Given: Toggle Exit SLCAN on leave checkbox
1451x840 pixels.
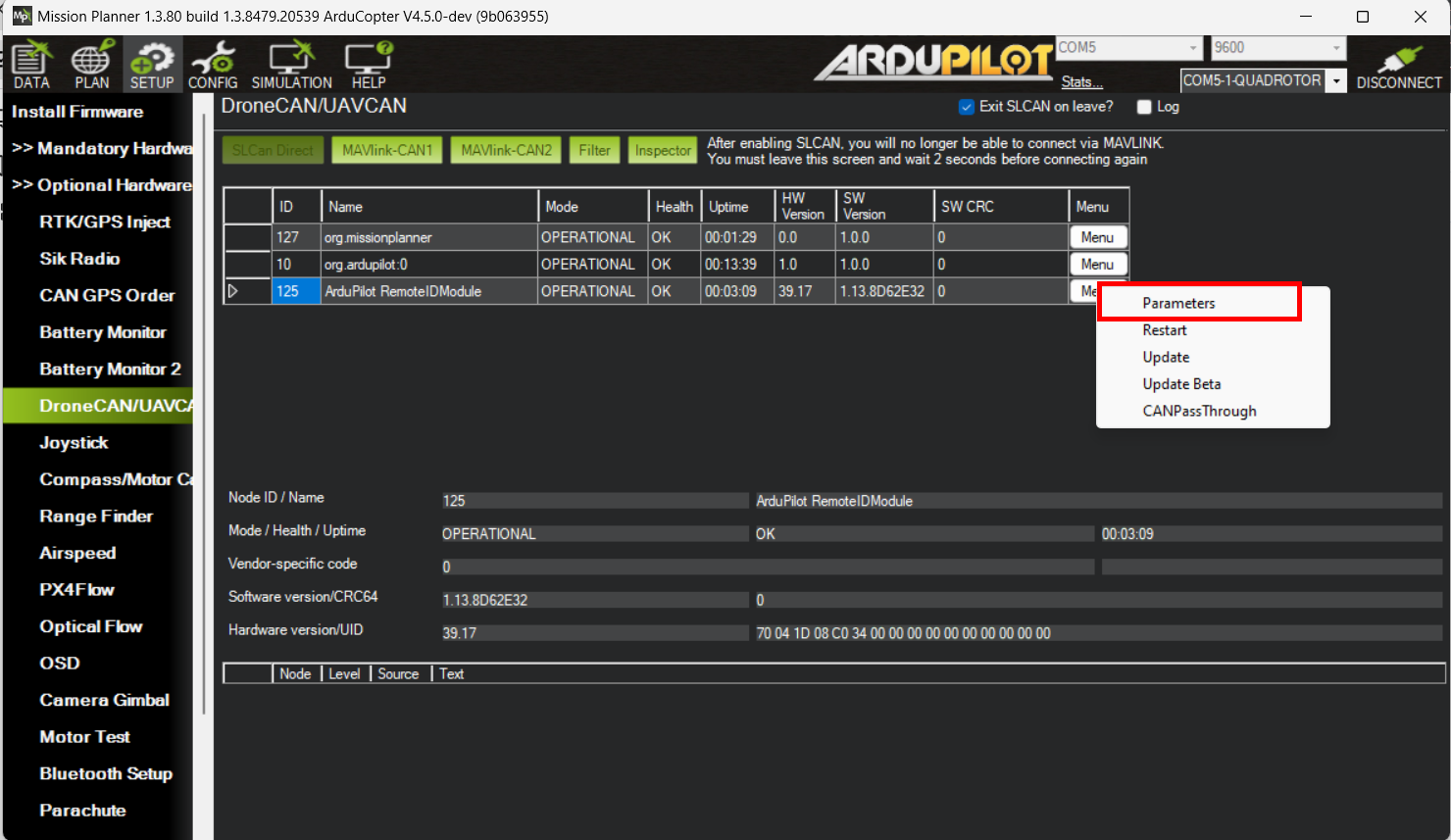Looking at the screenshot, I should point(967,107).
